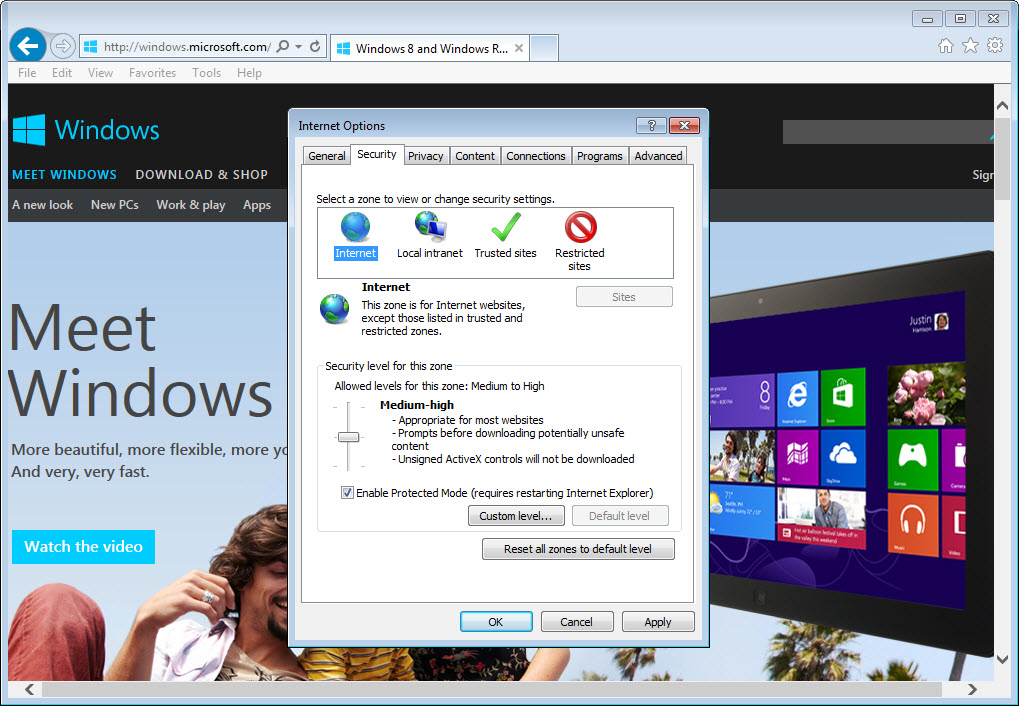
Task: Toggle Enable Protected Mode checkbox
Action: tap(347, 493)
